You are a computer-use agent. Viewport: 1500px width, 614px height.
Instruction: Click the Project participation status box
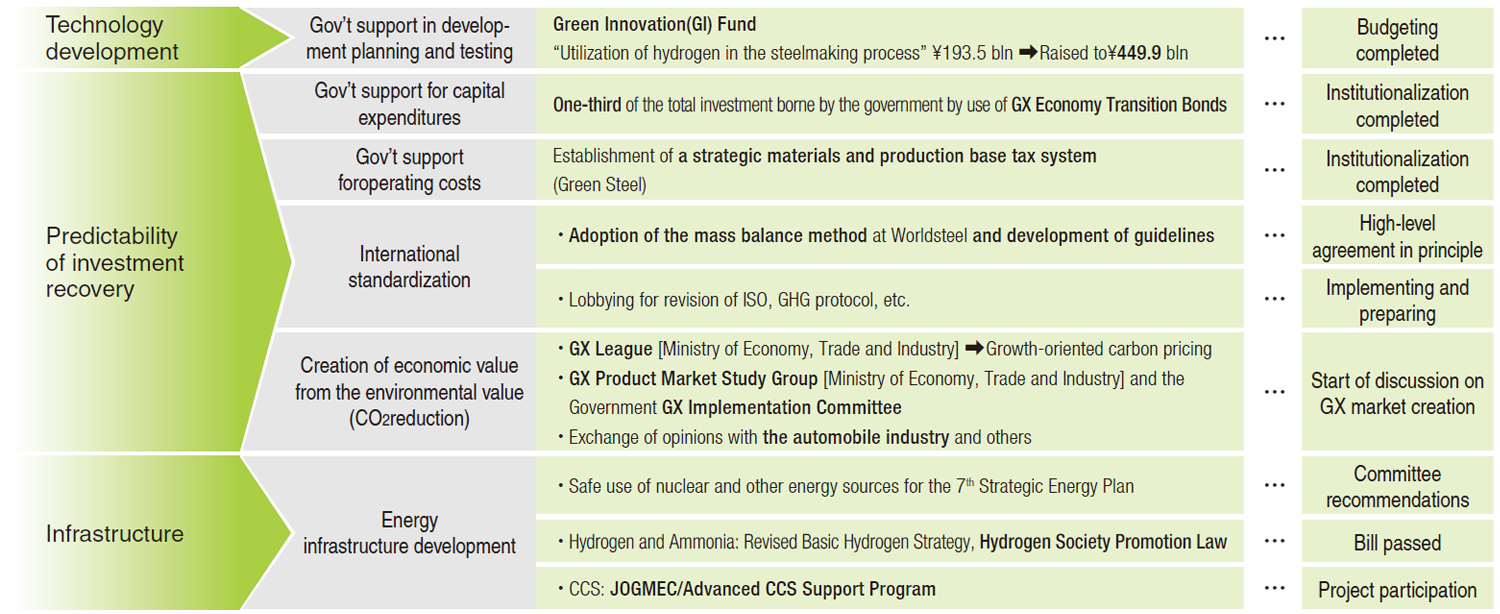[1397, 590]
